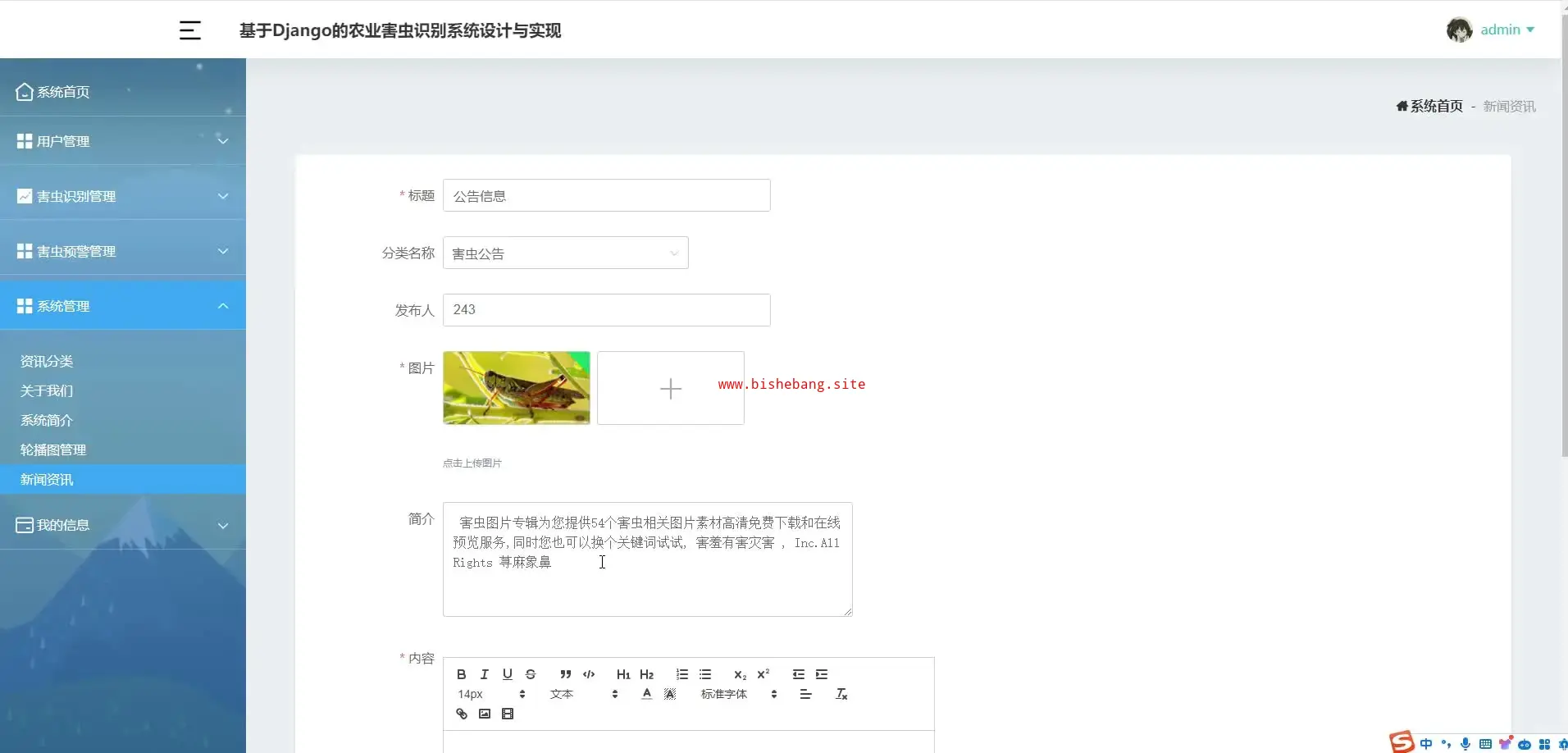This screenshot has height=753, width=1568.
Task: Apply Heading 2 in the editor
Action: pos(647,674)
